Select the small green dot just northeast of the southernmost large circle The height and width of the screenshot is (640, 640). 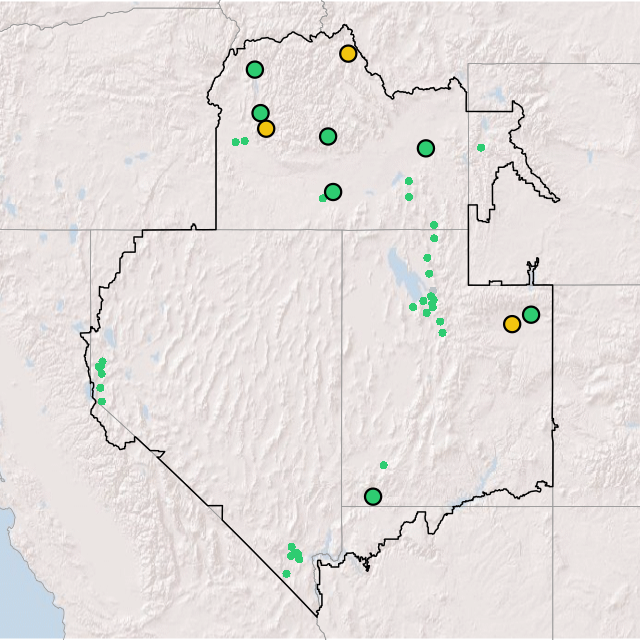(384, 465)
